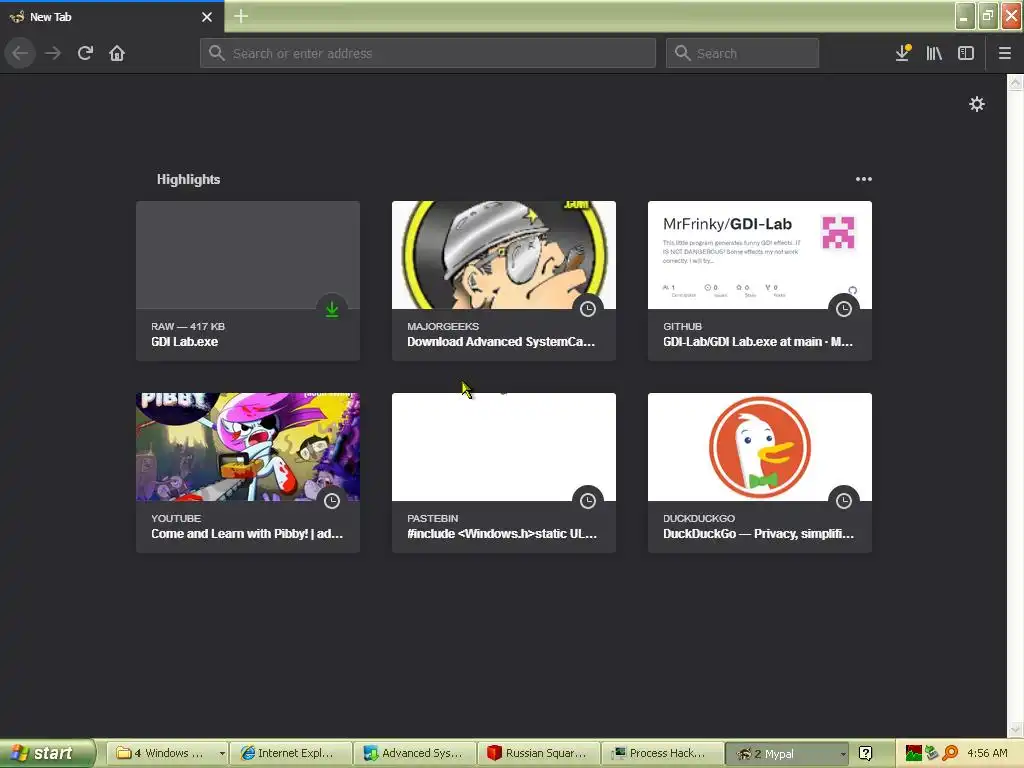Minimize the Mypal browser window
Viewport: 1024px width, 768px height.
(x=965, y=16)
